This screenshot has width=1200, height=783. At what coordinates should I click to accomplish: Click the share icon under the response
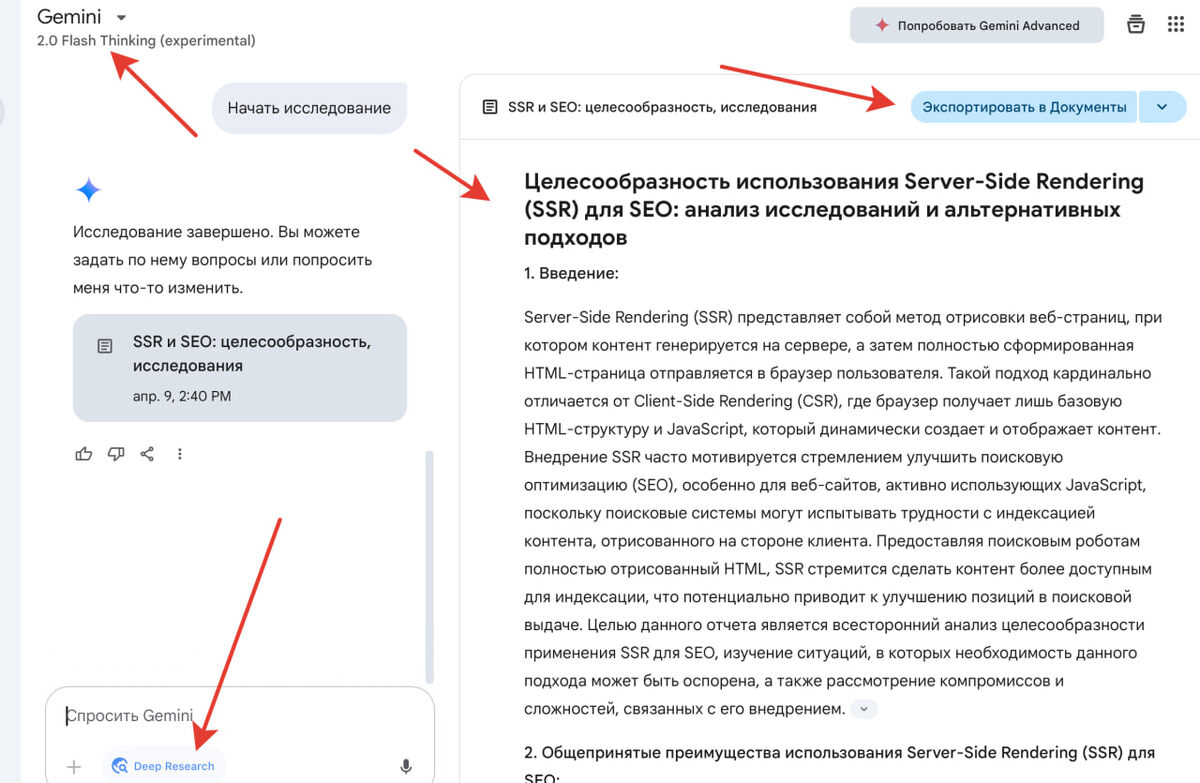(147, 454)
